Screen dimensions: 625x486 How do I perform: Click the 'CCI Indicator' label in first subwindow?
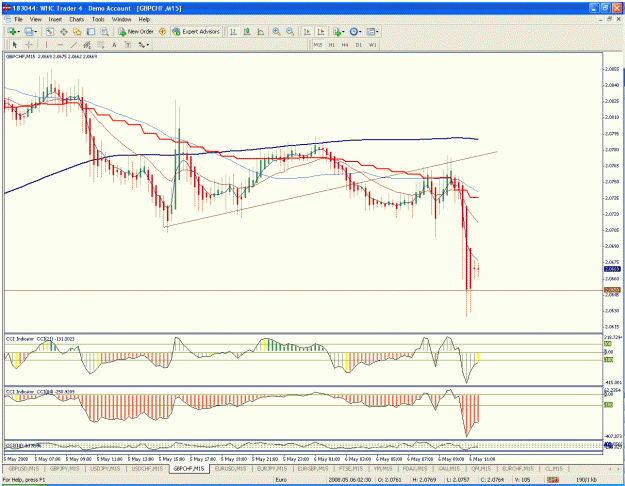pyautogui.click(x=20, y=339)
